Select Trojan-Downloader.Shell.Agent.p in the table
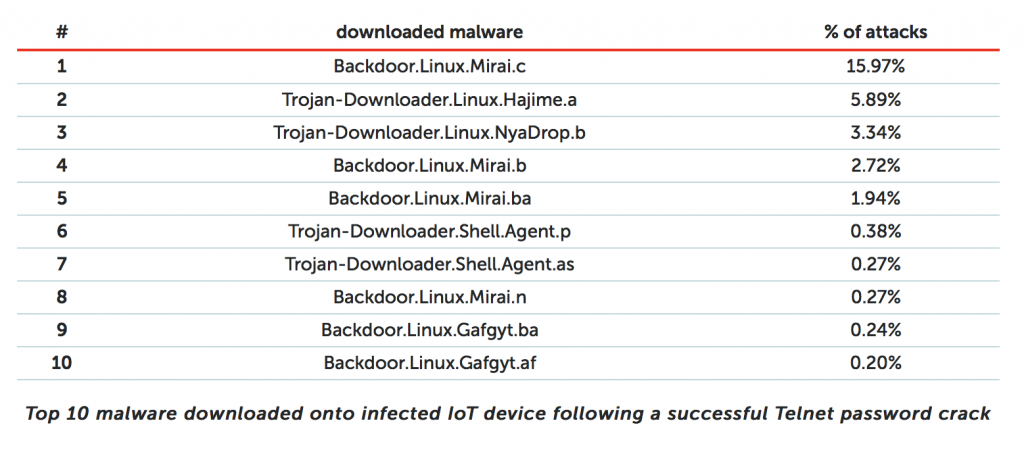 coord(429,231)
